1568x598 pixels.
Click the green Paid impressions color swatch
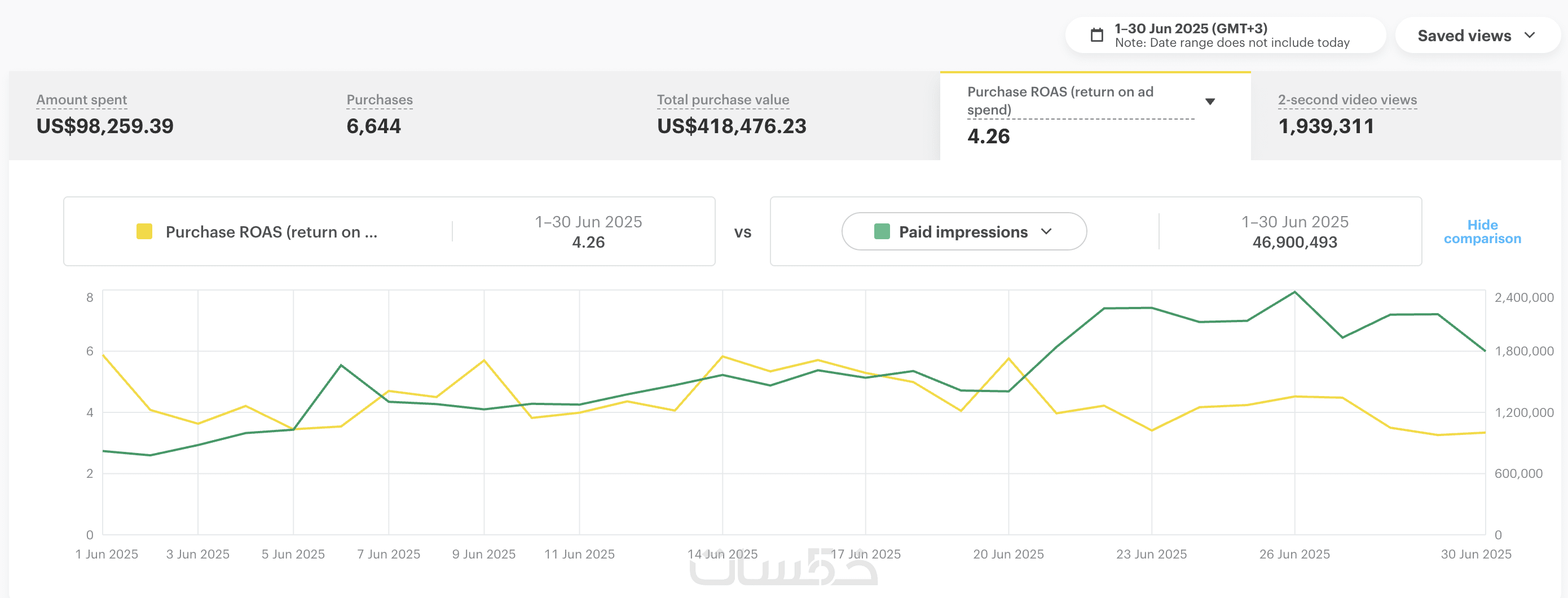[x=882, y=231]
